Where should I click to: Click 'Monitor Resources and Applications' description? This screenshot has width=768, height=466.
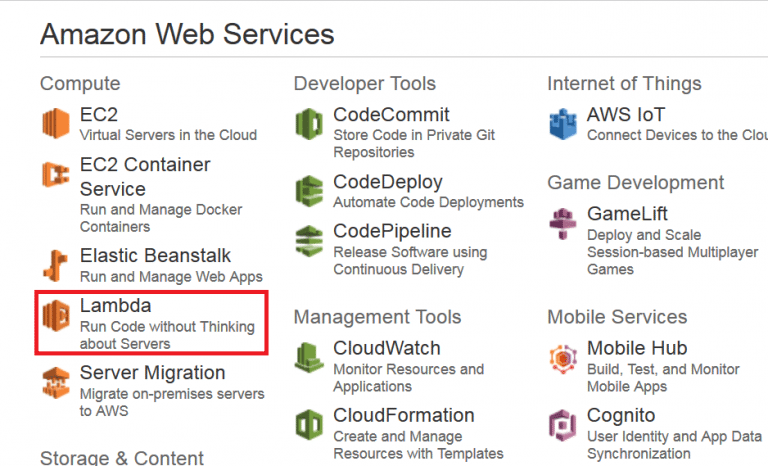409,378
